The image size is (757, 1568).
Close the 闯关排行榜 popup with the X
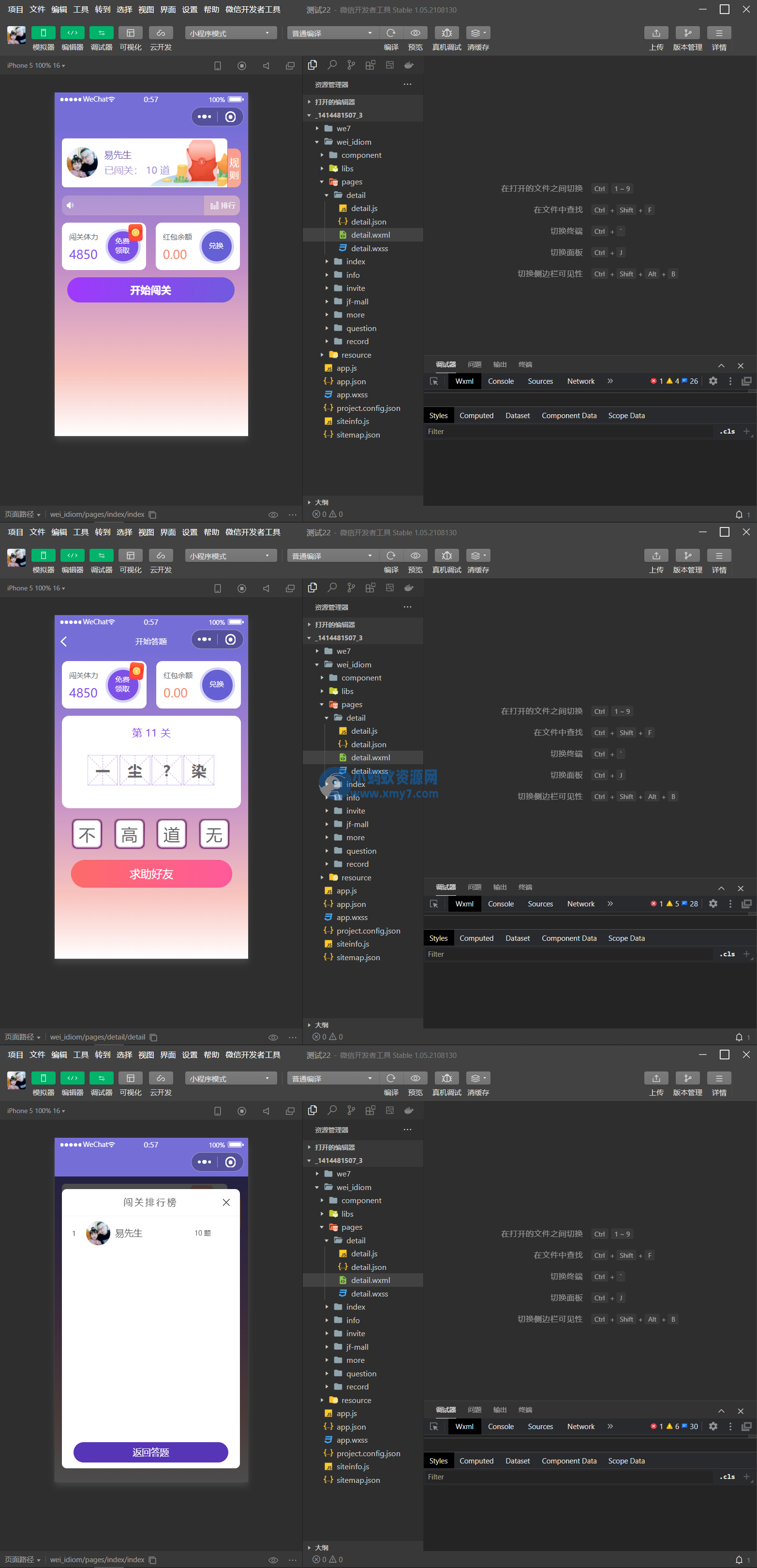[x=226, y=1202]
